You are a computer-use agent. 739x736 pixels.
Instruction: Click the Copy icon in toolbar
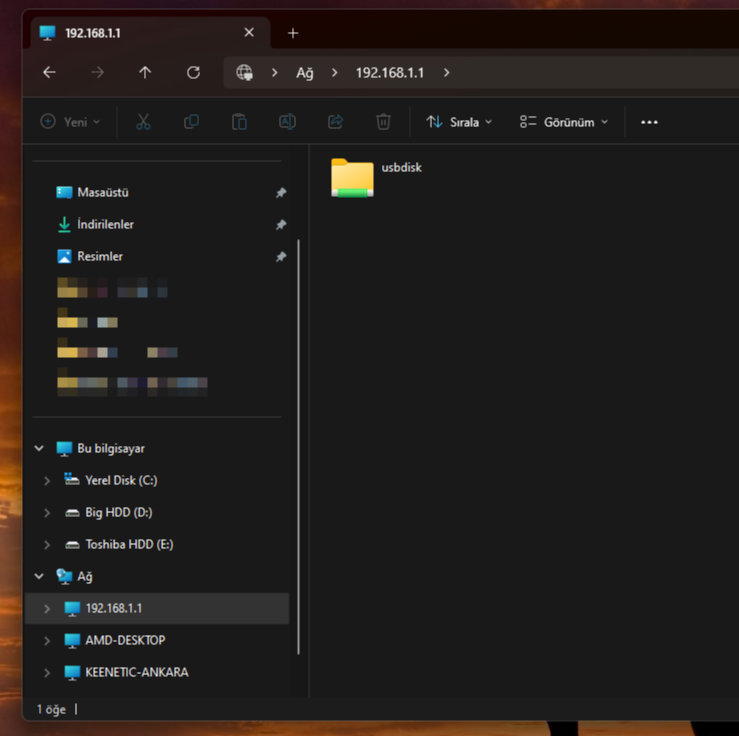(x=191, y=122)
